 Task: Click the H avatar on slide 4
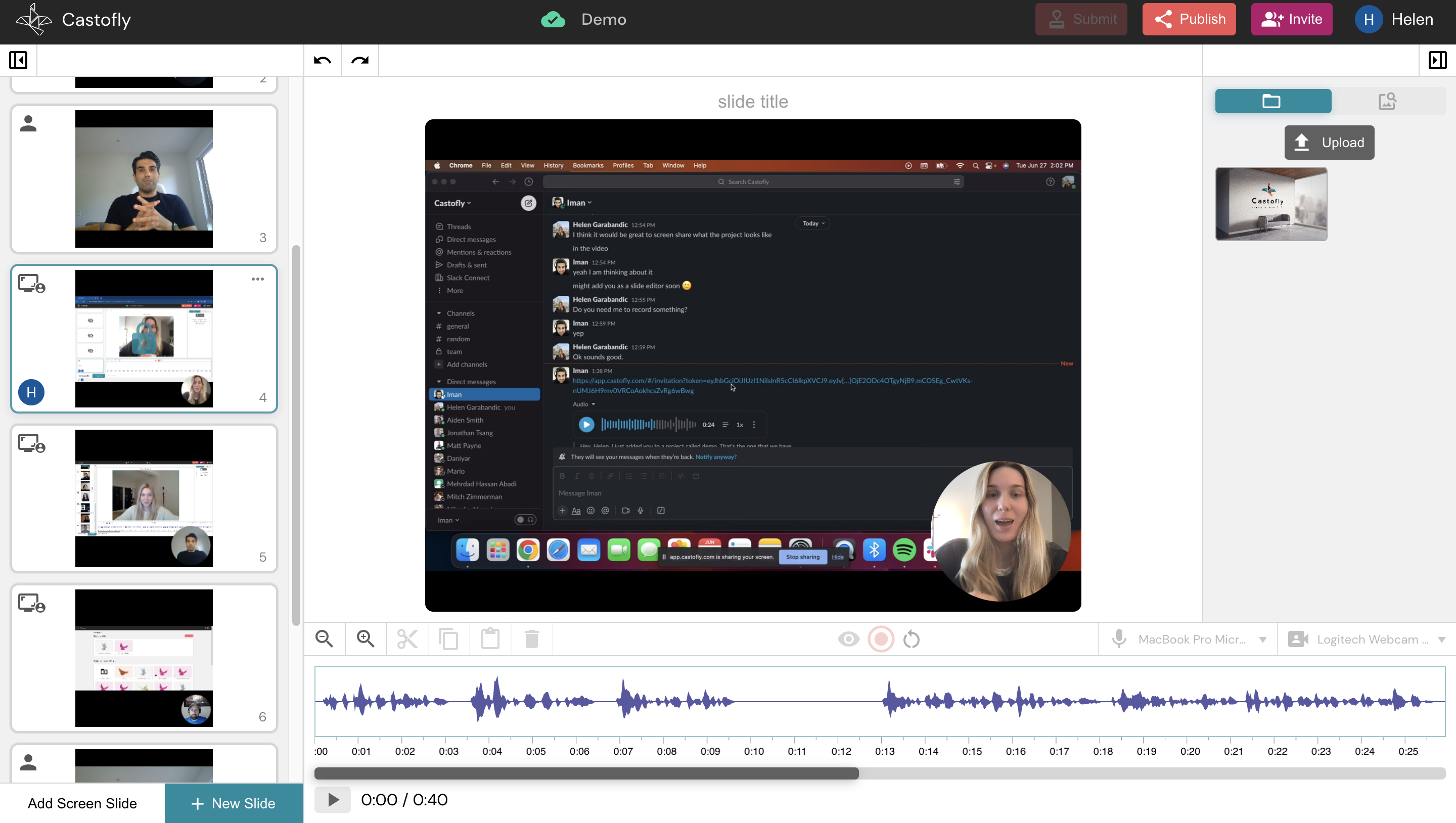[x=32, y=392]
